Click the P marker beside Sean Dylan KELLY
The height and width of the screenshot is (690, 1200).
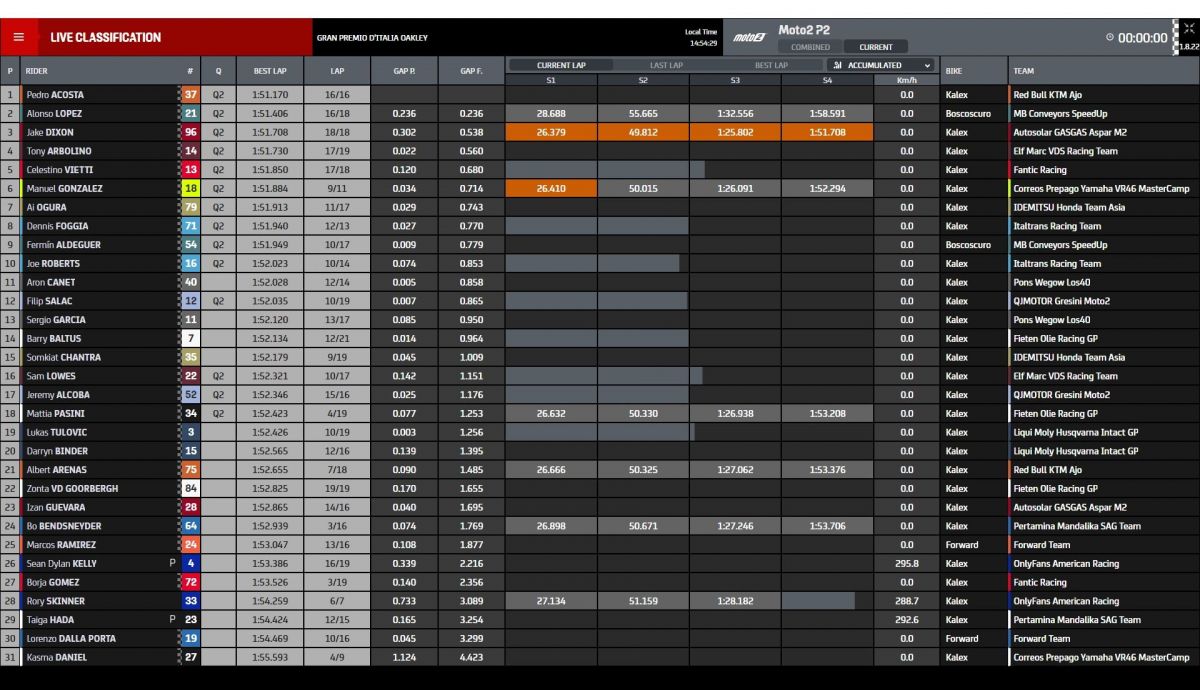[x=172, y=563]
